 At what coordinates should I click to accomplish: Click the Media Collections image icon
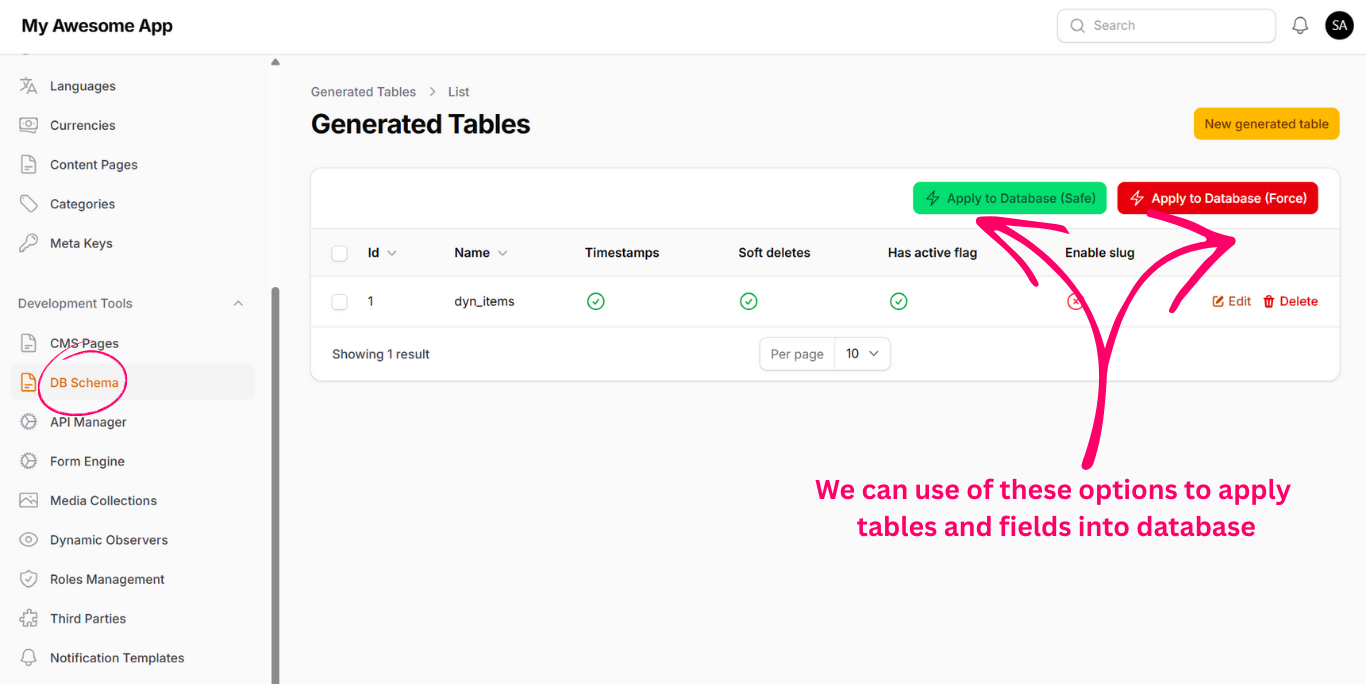click(x=29, y=501)
